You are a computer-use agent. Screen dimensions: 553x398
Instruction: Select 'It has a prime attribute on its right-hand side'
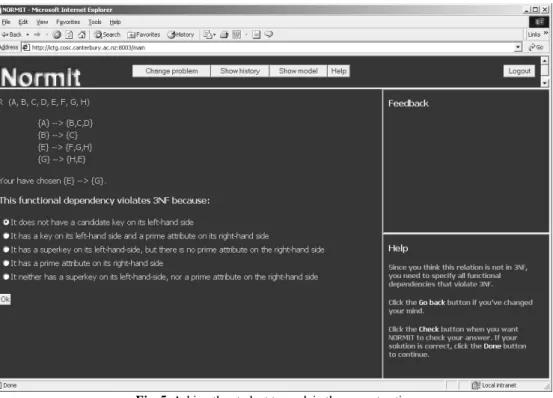coord(6,263)
